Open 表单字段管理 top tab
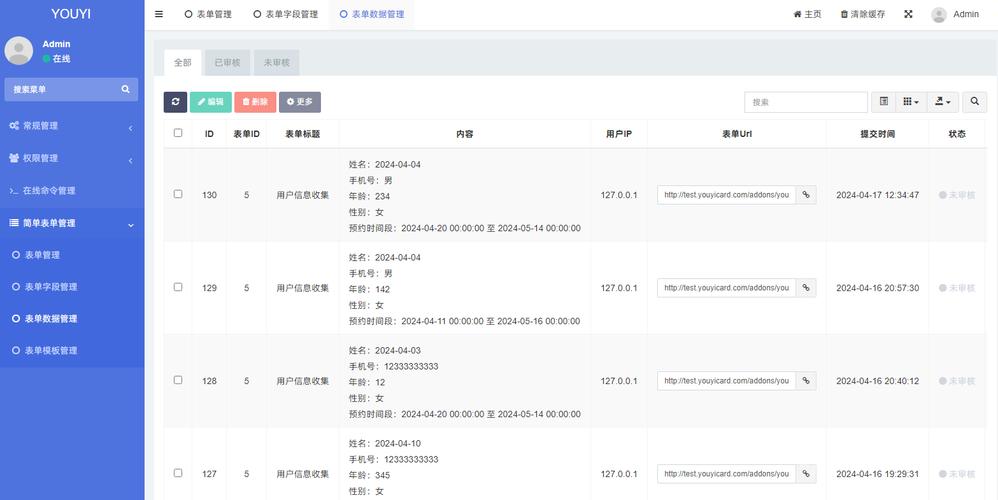 point(286,14)
